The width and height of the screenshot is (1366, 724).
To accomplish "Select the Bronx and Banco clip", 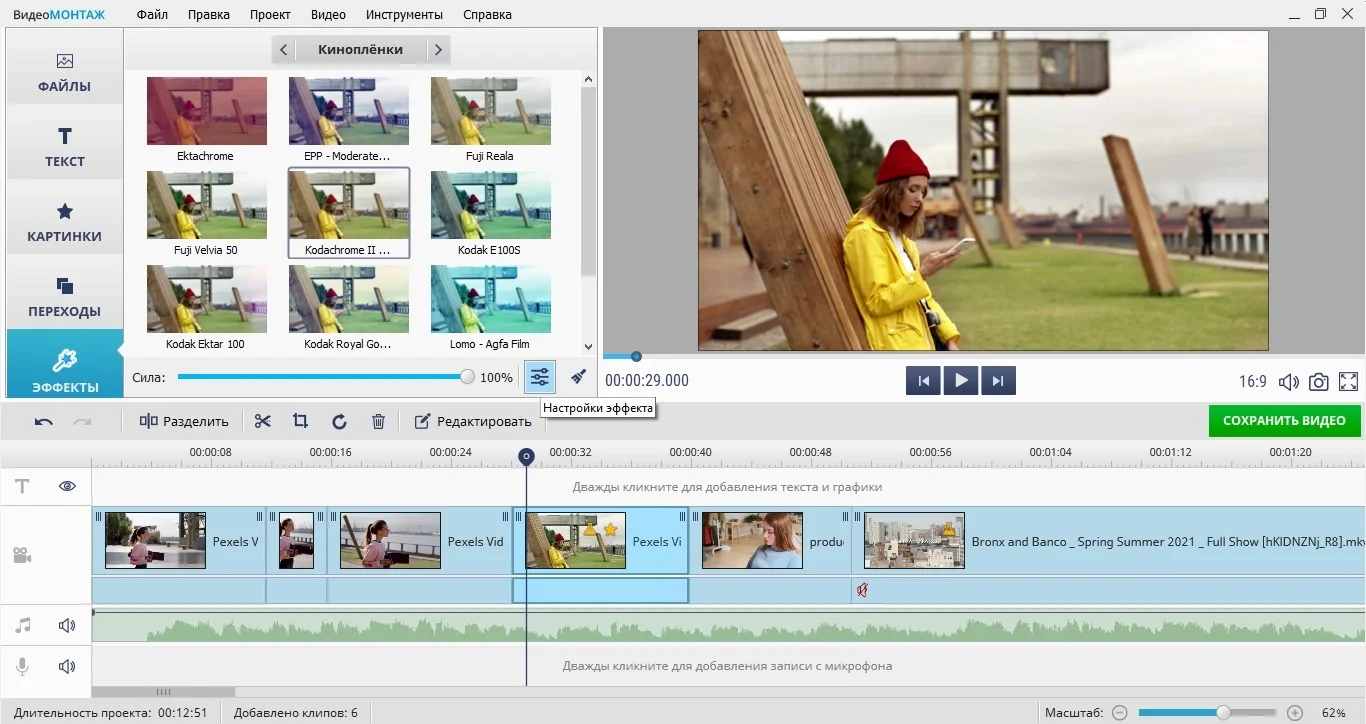I will [x=1109, y=541].
